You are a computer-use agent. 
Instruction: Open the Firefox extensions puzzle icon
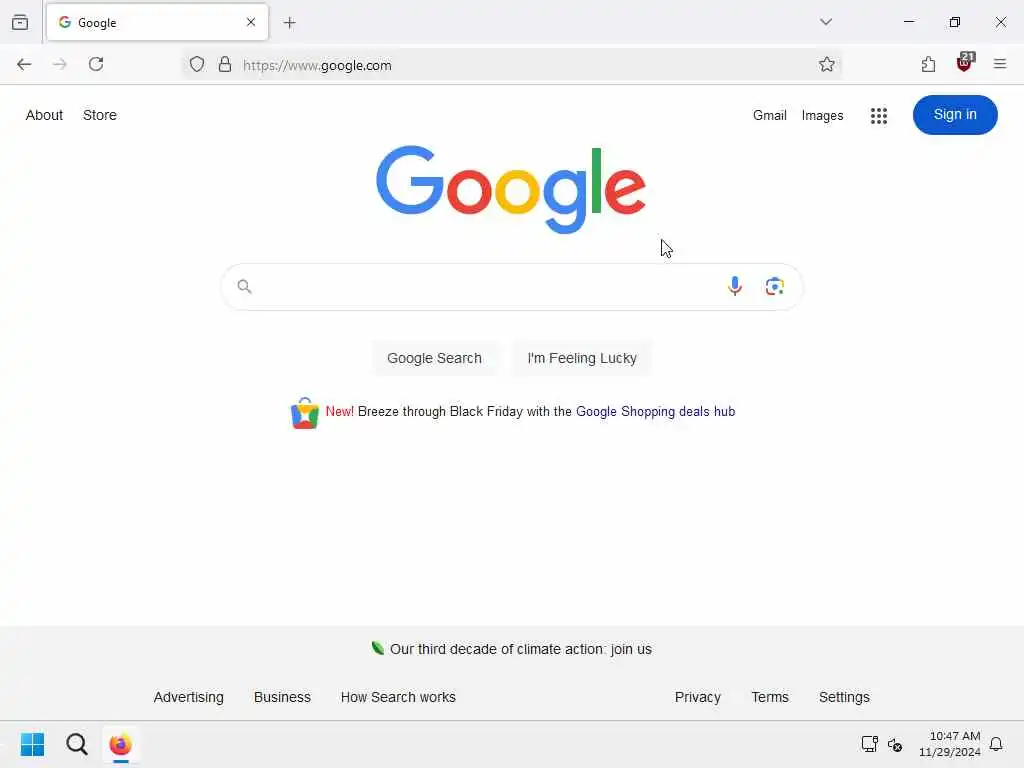(928, 64)
